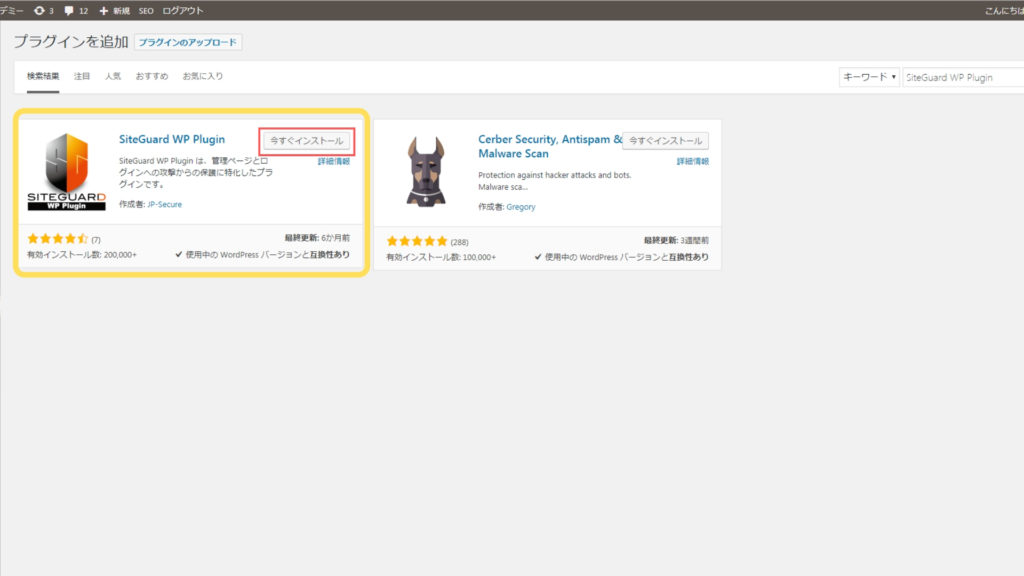Click the text 有効インストール数: 100,000+

pyautogui.click(x=441, y=257)
